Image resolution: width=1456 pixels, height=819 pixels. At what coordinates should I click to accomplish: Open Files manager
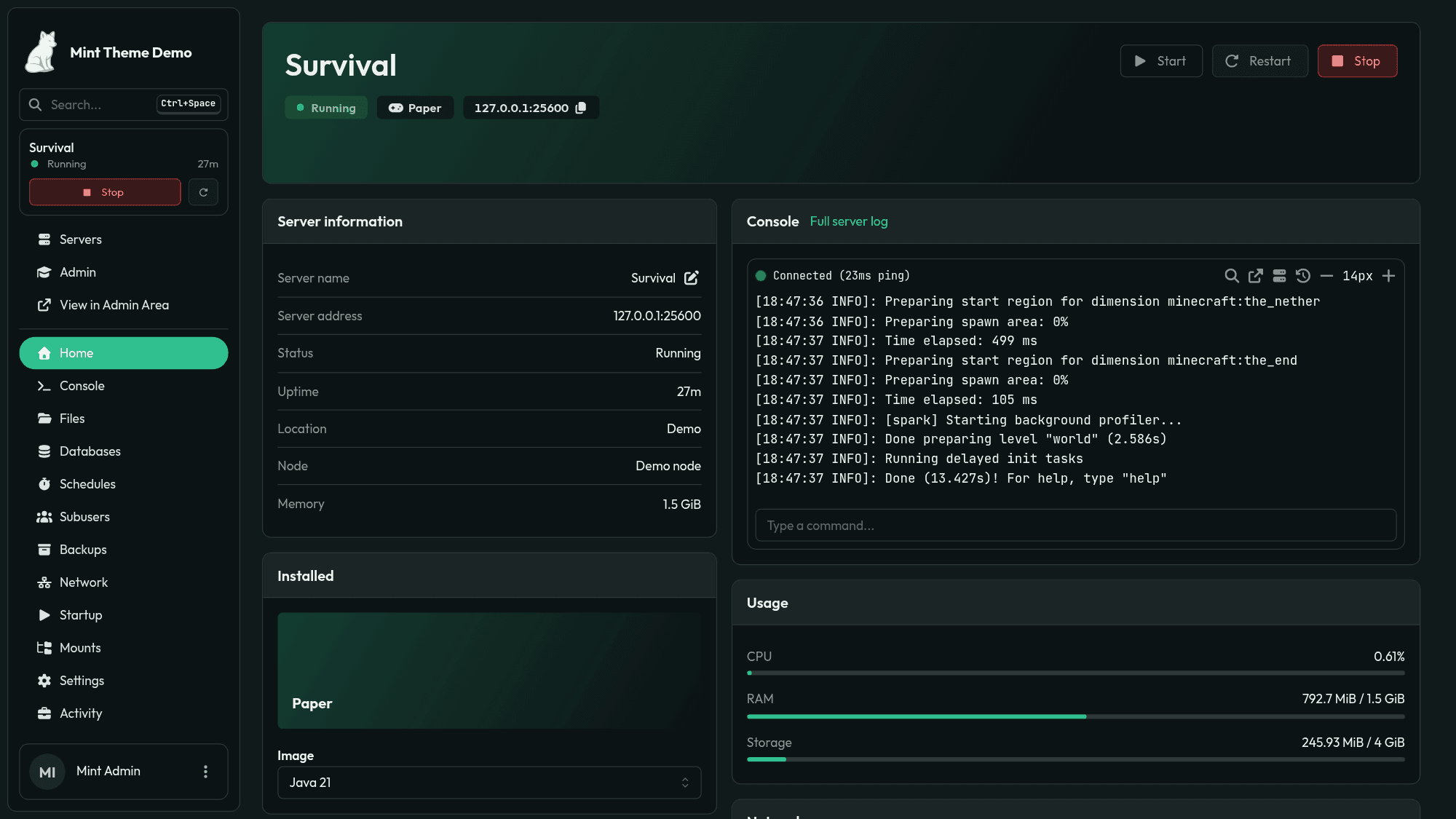point(124,419)
